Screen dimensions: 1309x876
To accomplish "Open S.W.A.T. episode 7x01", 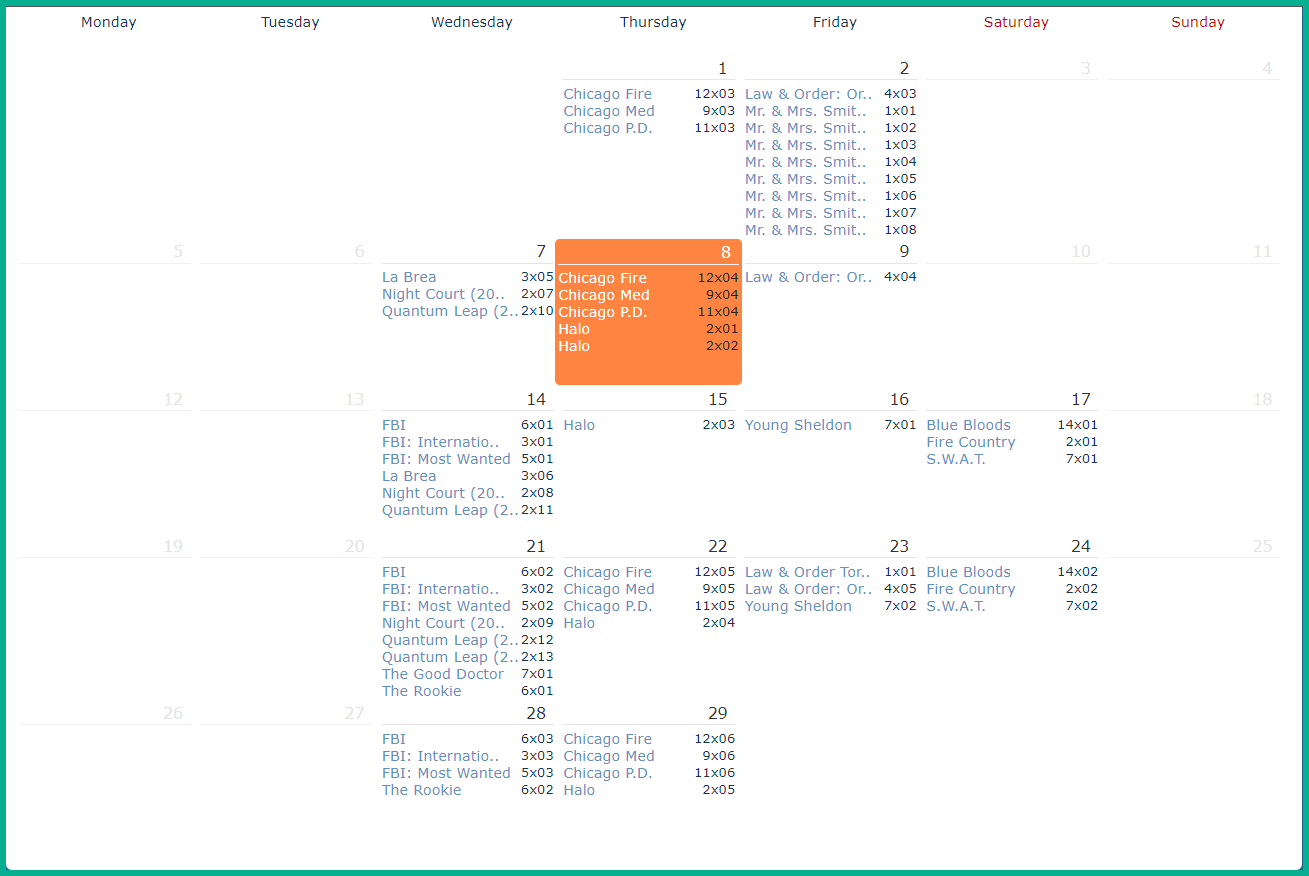I will point(956,459).
